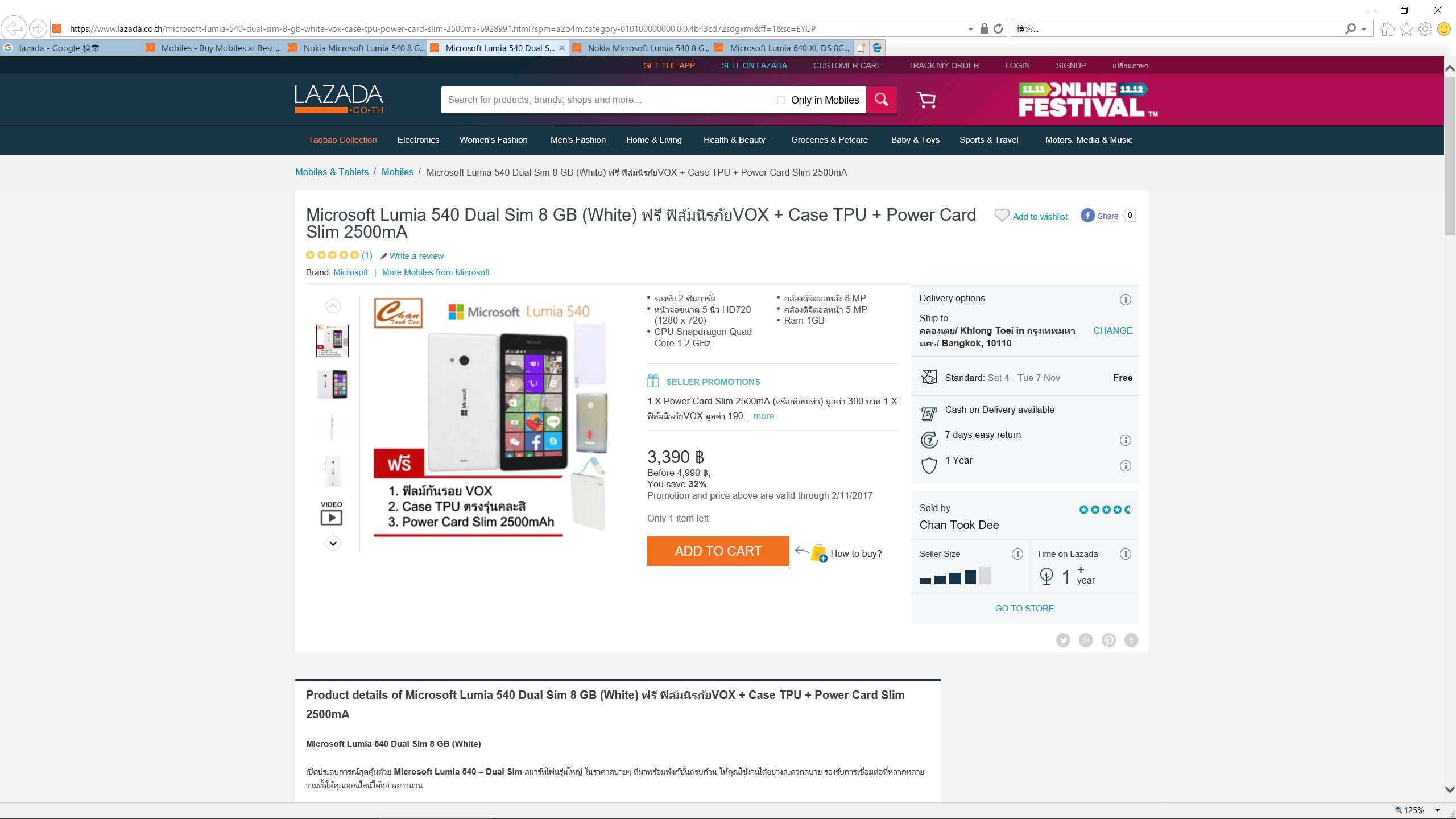
Task: Select the second product thumbnail image
Action: click(x=332, y=384)
